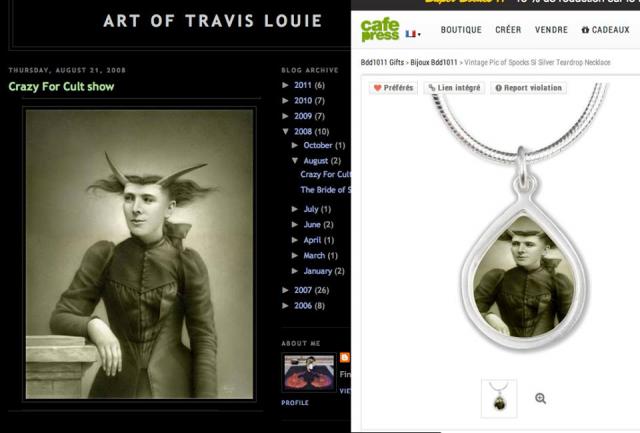Click the About Me profile picture
The image size is (640, 433).
(x=309, y=373)
